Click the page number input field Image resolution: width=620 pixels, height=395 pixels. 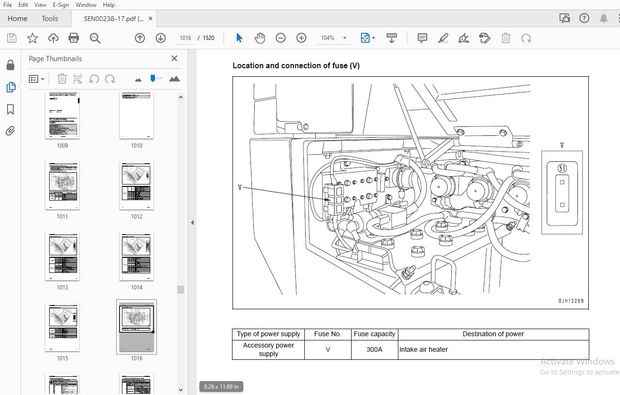pos(185,38)
